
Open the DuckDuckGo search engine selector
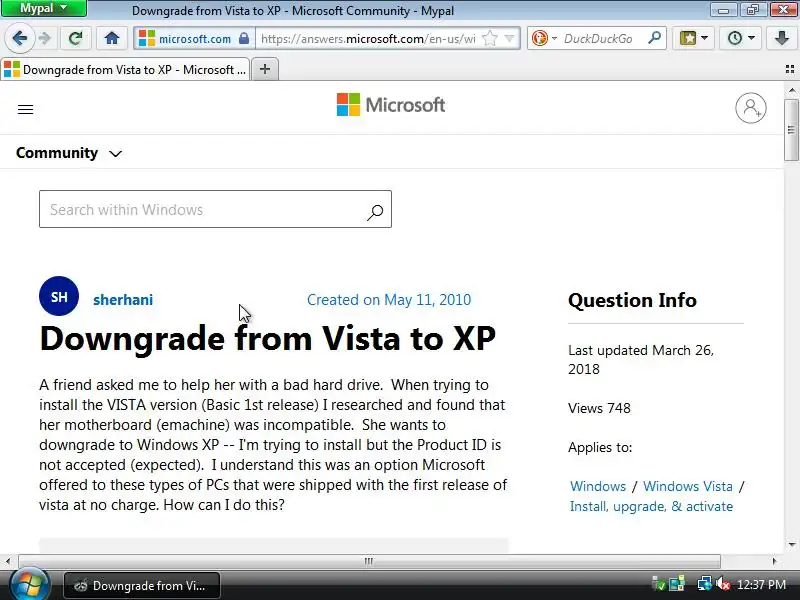coord(544,38)
